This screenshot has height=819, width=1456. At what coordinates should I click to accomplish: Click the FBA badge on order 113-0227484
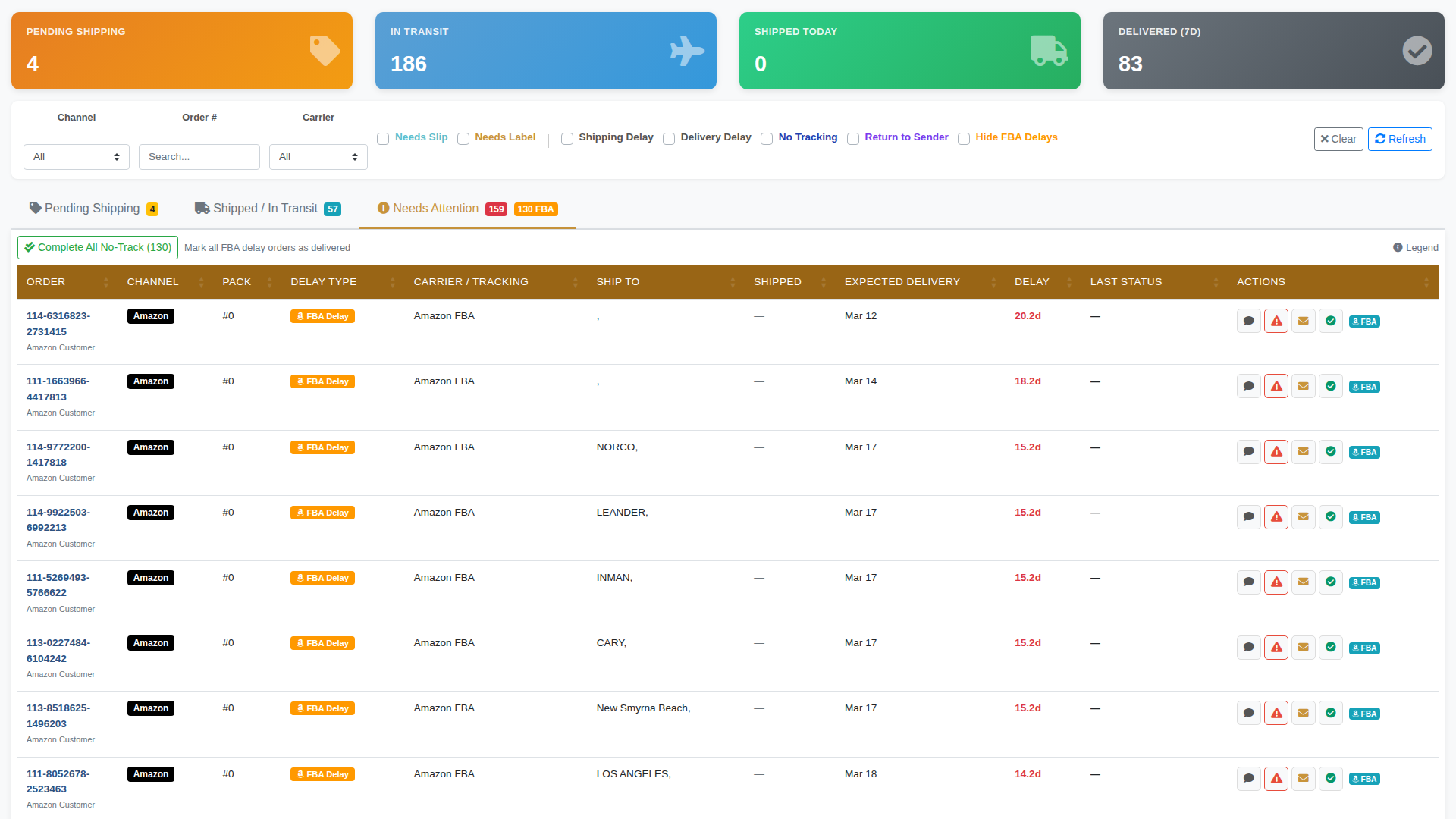(x=1363, y=648)
